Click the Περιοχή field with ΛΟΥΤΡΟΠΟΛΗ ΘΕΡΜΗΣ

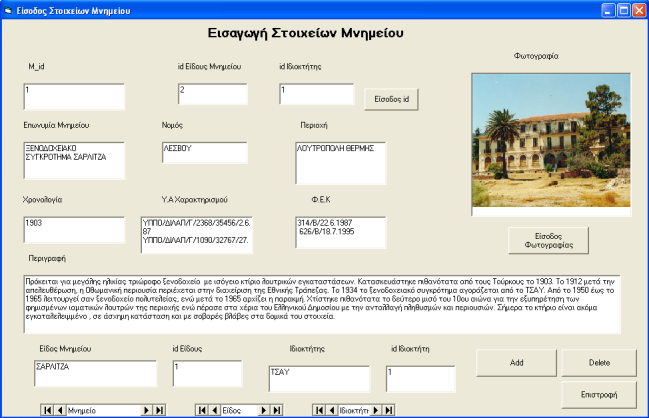coord(341,163)
